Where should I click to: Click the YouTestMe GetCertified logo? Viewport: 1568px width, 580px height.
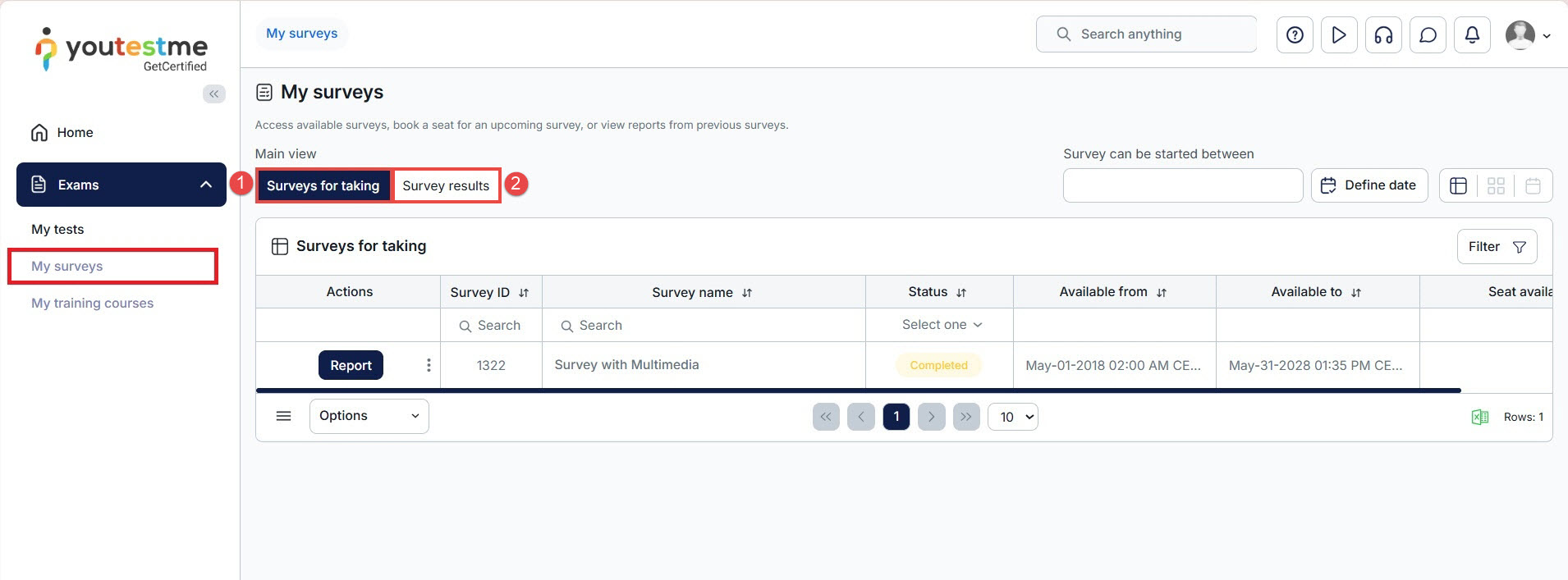pyautogui.click(x=121, y=50)
